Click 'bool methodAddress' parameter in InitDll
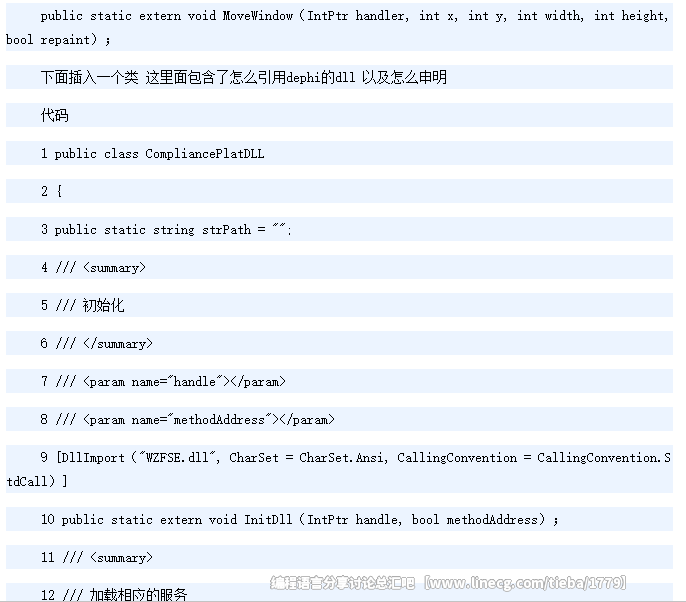The height and width of the screenshot is (602, 686). tap(480, 520)
